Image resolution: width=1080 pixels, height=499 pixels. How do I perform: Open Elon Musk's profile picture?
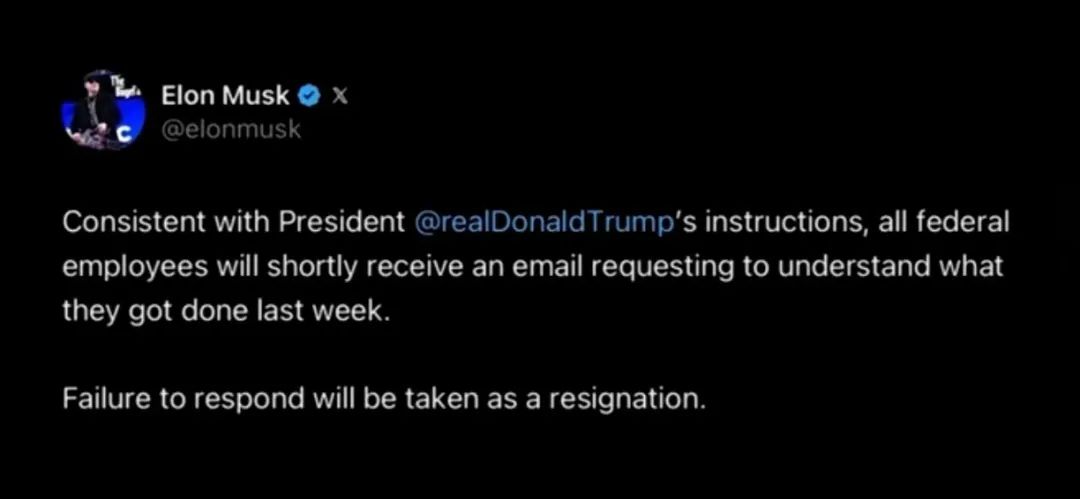(101, 111)
